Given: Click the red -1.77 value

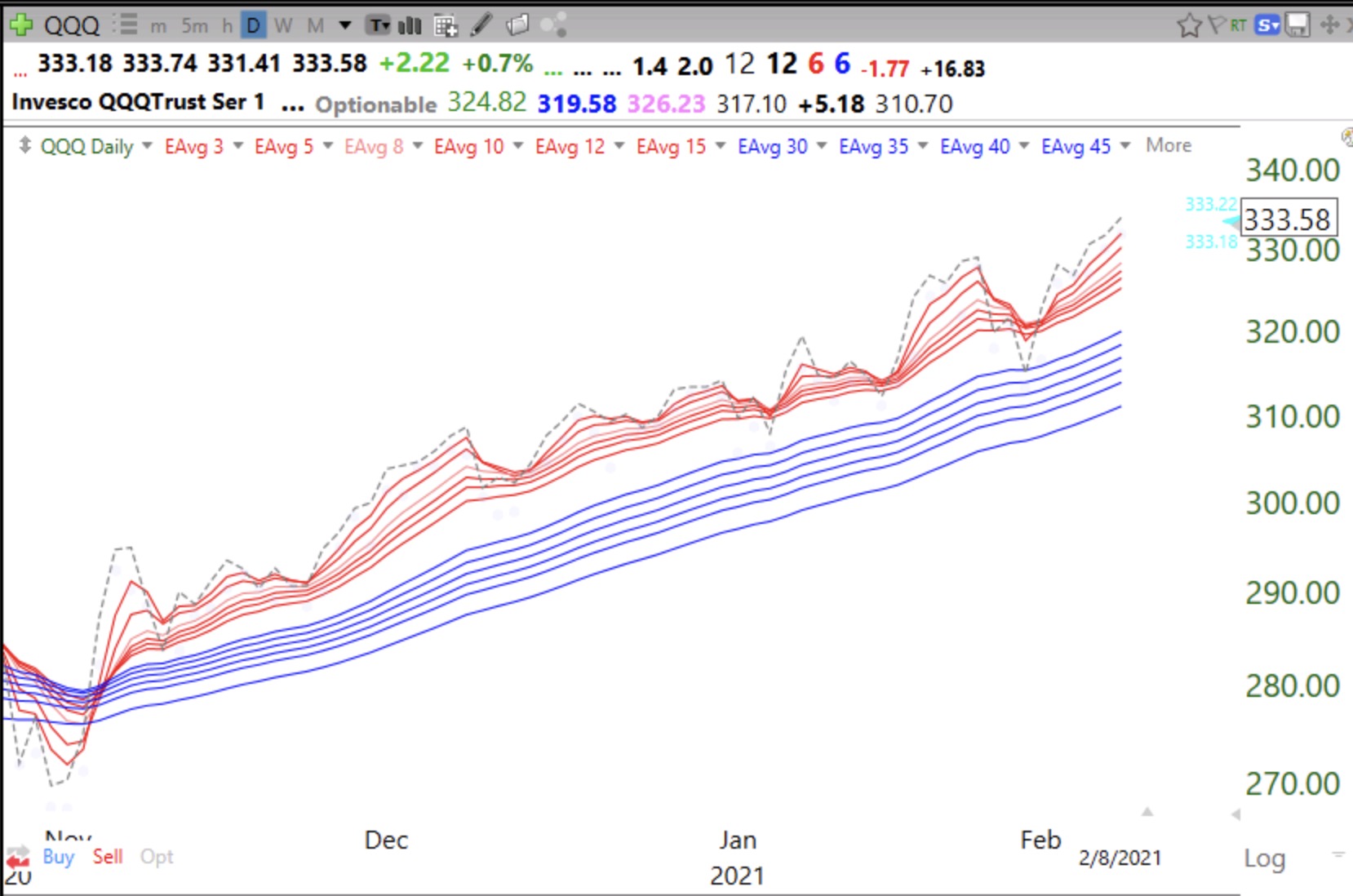Looking at the screenshot, I should (885, 69).
